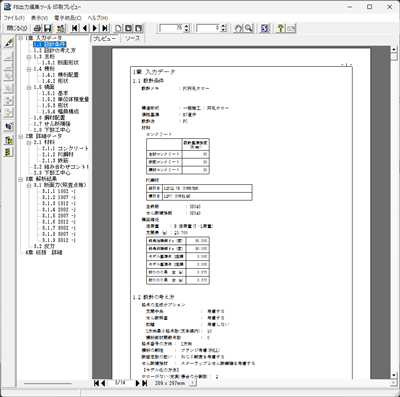This screenshot has width=400, height=397.
Task: Collapse the 2.1 材料 tree node
Action: 29,142
